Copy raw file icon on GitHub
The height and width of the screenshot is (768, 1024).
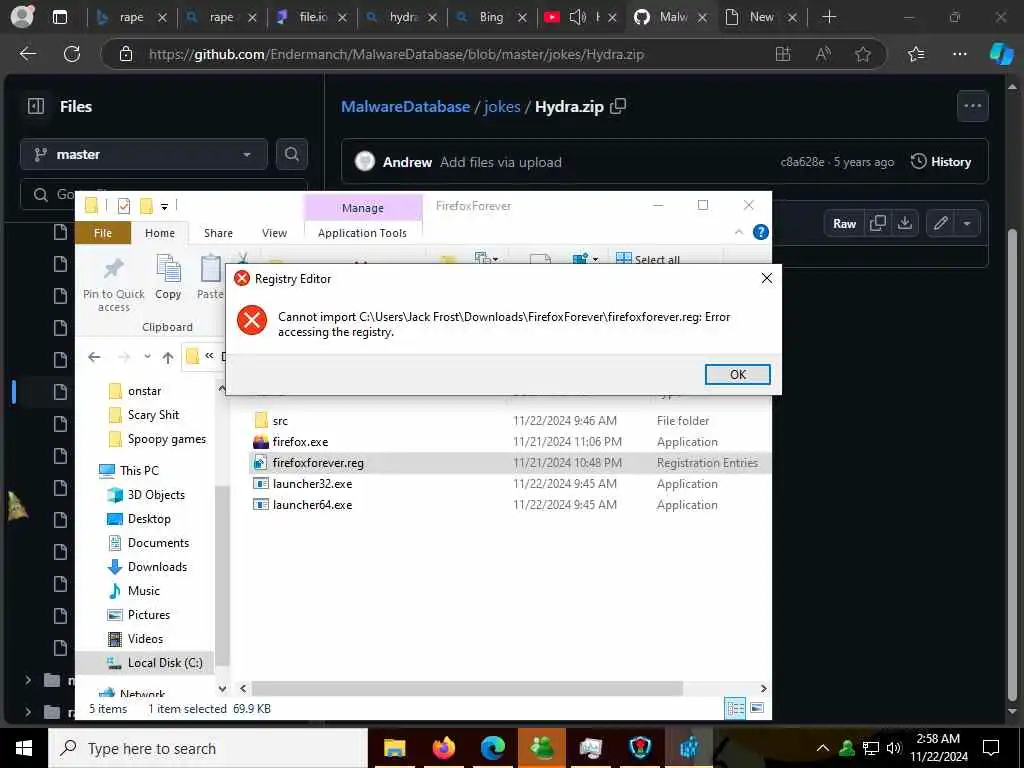878,223
